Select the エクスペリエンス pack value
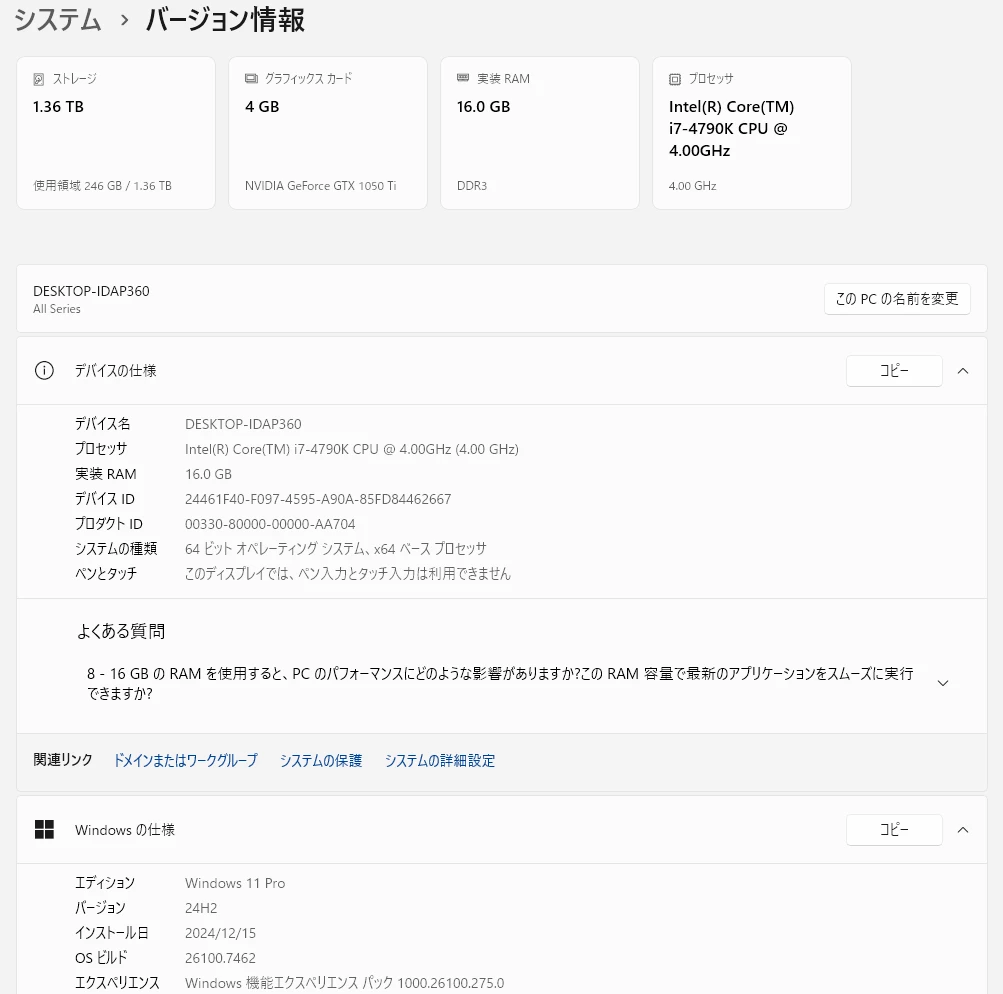The image size is (1003, 994). (344, 982)
